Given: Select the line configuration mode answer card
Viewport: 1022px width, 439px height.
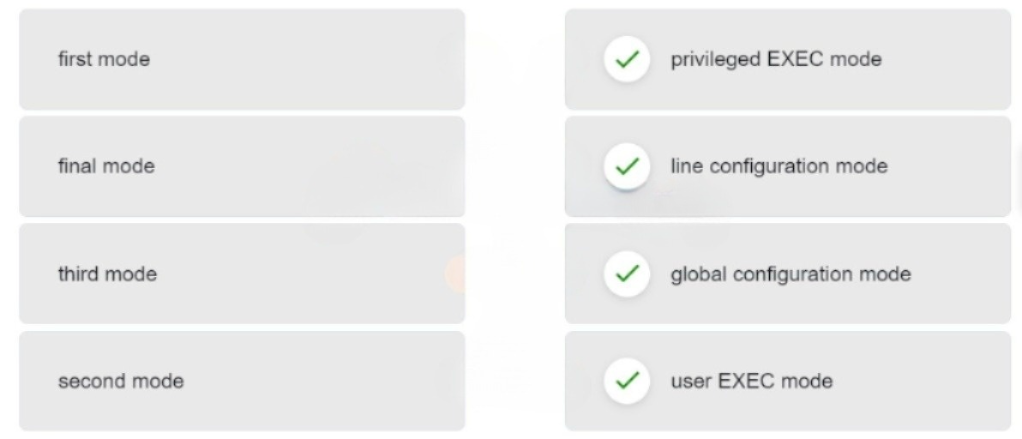Looking at the screenshot, I should pos(788,167).
